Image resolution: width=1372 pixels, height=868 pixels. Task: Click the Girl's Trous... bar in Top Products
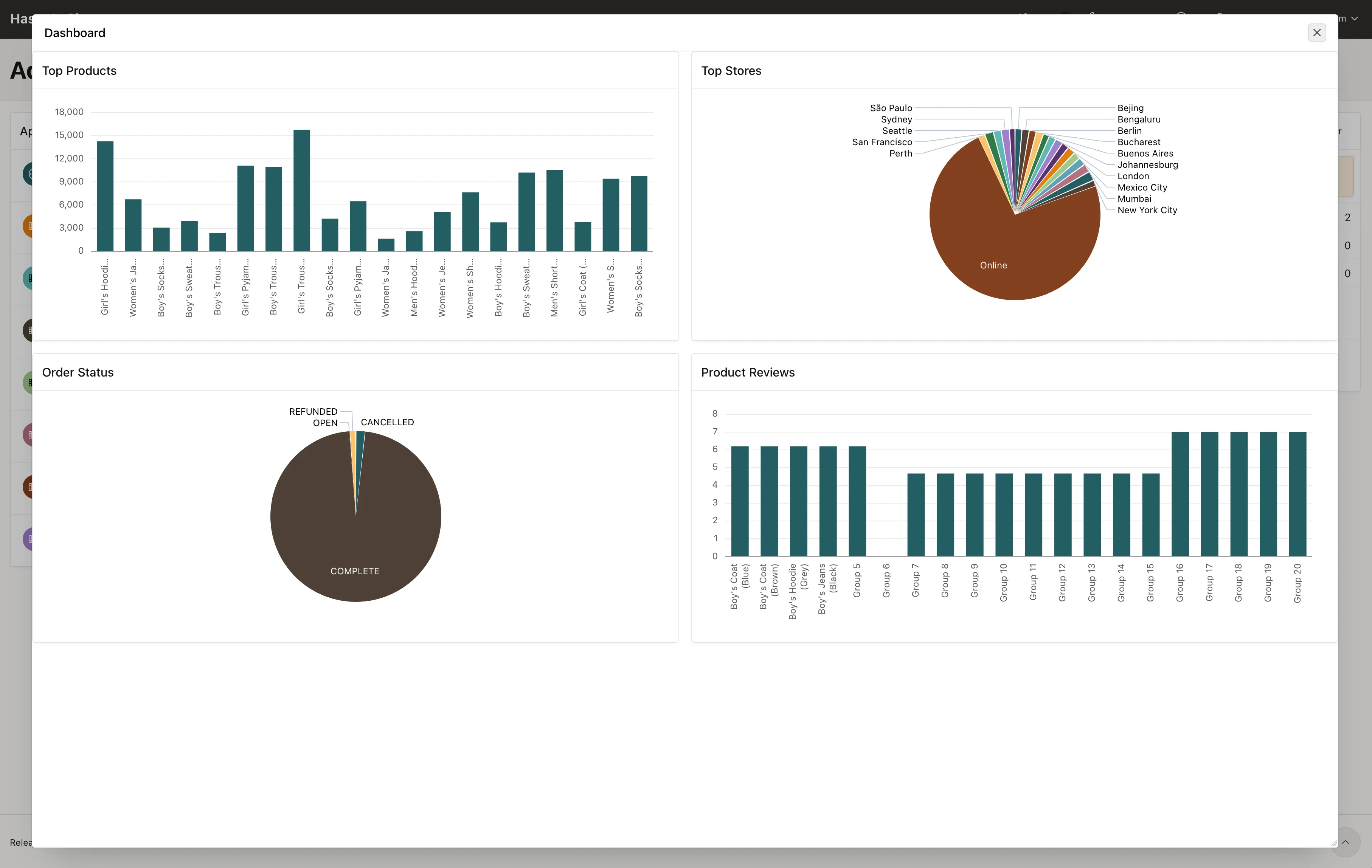point(302,190)
